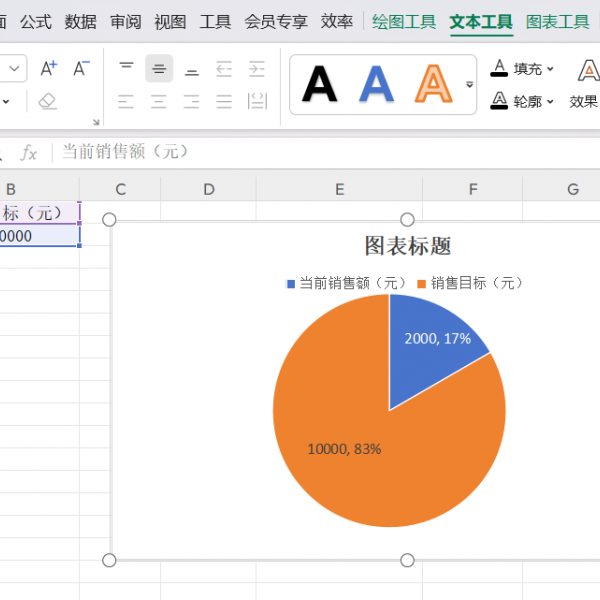Toggle bottom vertical alignment
The width and height of the screenshot is (600, 600).
(x=192, y=68)
